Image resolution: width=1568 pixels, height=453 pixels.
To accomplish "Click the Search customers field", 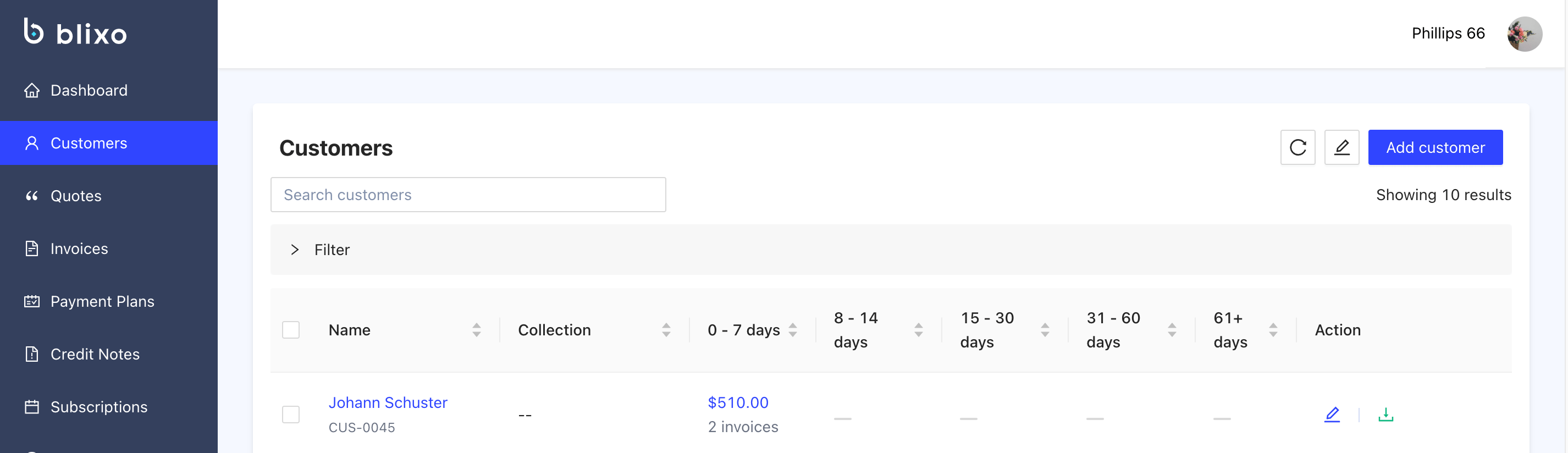I will pyautogui.click(x=467, y=195).
